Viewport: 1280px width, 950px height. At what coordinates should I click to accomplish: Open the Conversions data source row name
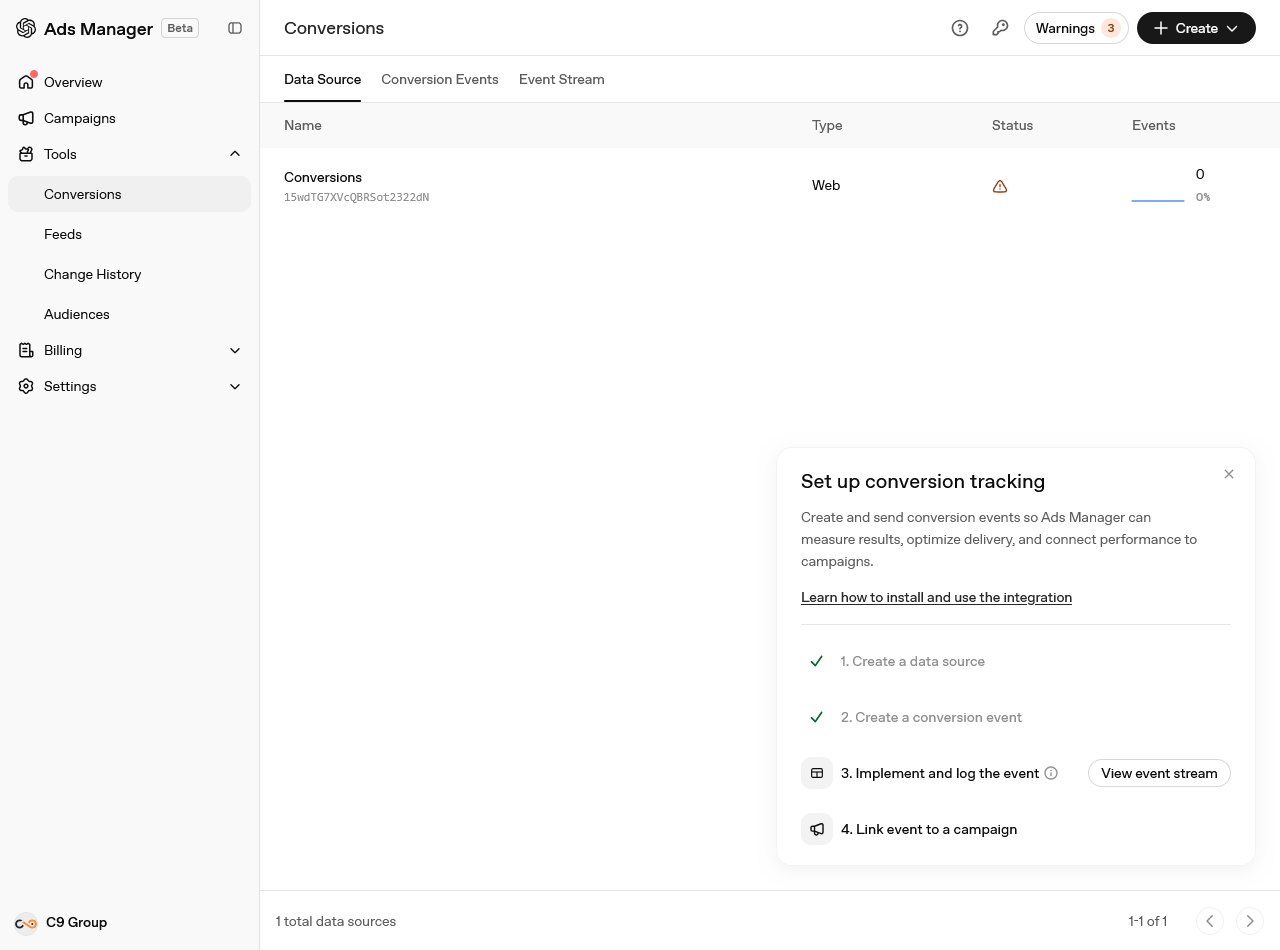pyautogui.click(x=323, y=177)
